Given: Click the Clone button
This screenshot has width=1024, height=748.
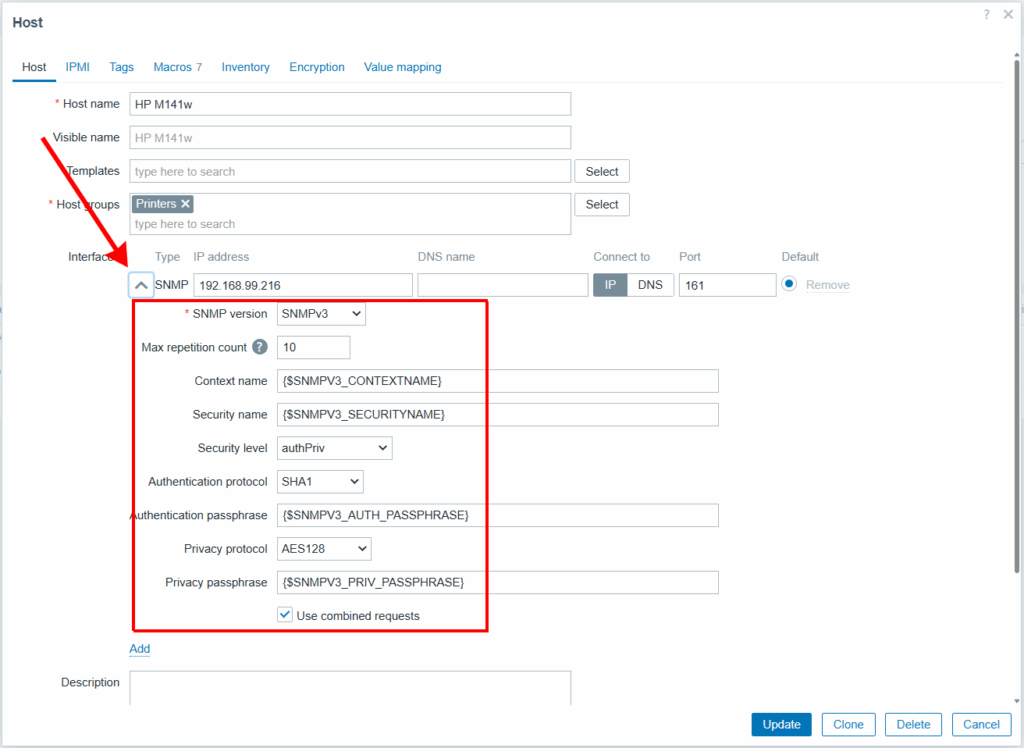Looking at the screenshot, I should [848, 724].
